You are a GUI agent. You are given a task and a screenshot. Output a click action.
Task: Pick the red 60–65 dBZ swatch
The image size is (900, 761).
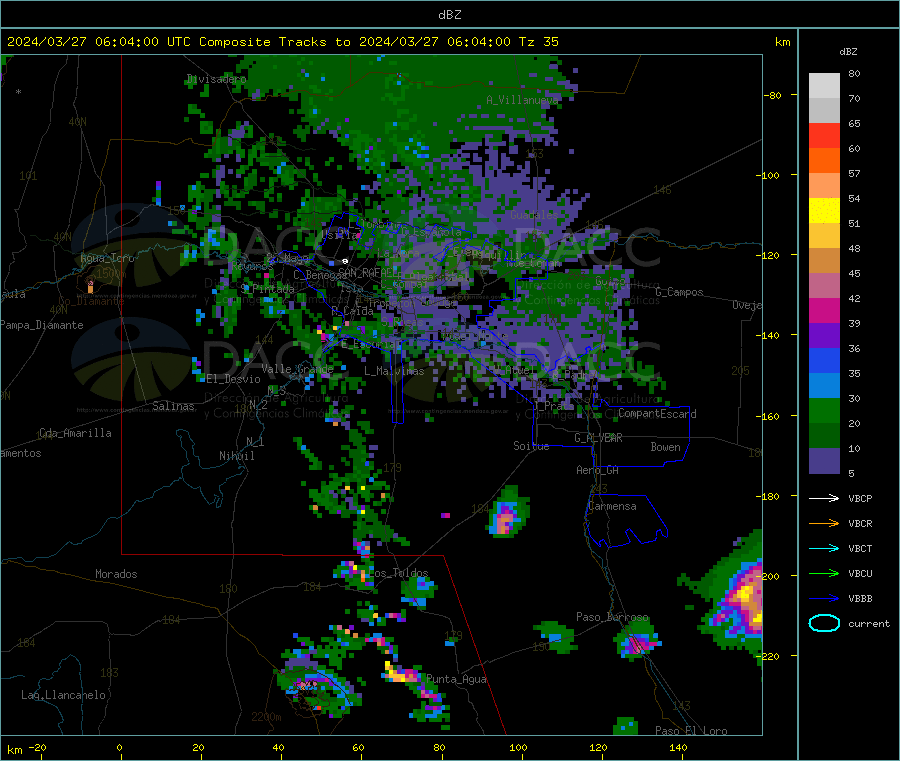click(824, 135)
